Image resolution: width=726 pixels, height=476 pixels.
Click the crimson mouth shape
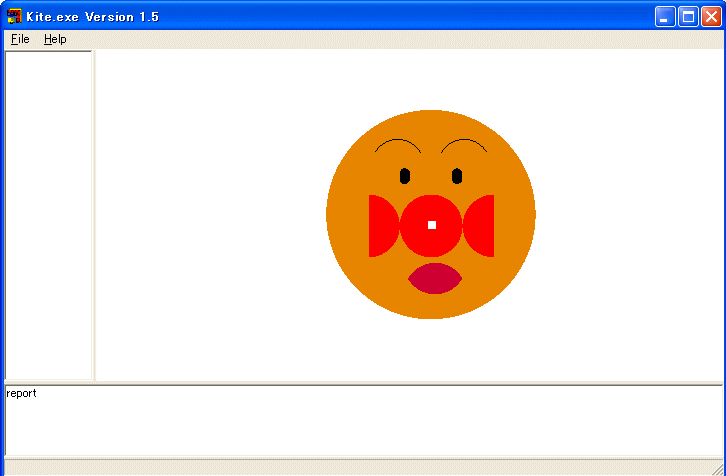click(x=435, y=279)
